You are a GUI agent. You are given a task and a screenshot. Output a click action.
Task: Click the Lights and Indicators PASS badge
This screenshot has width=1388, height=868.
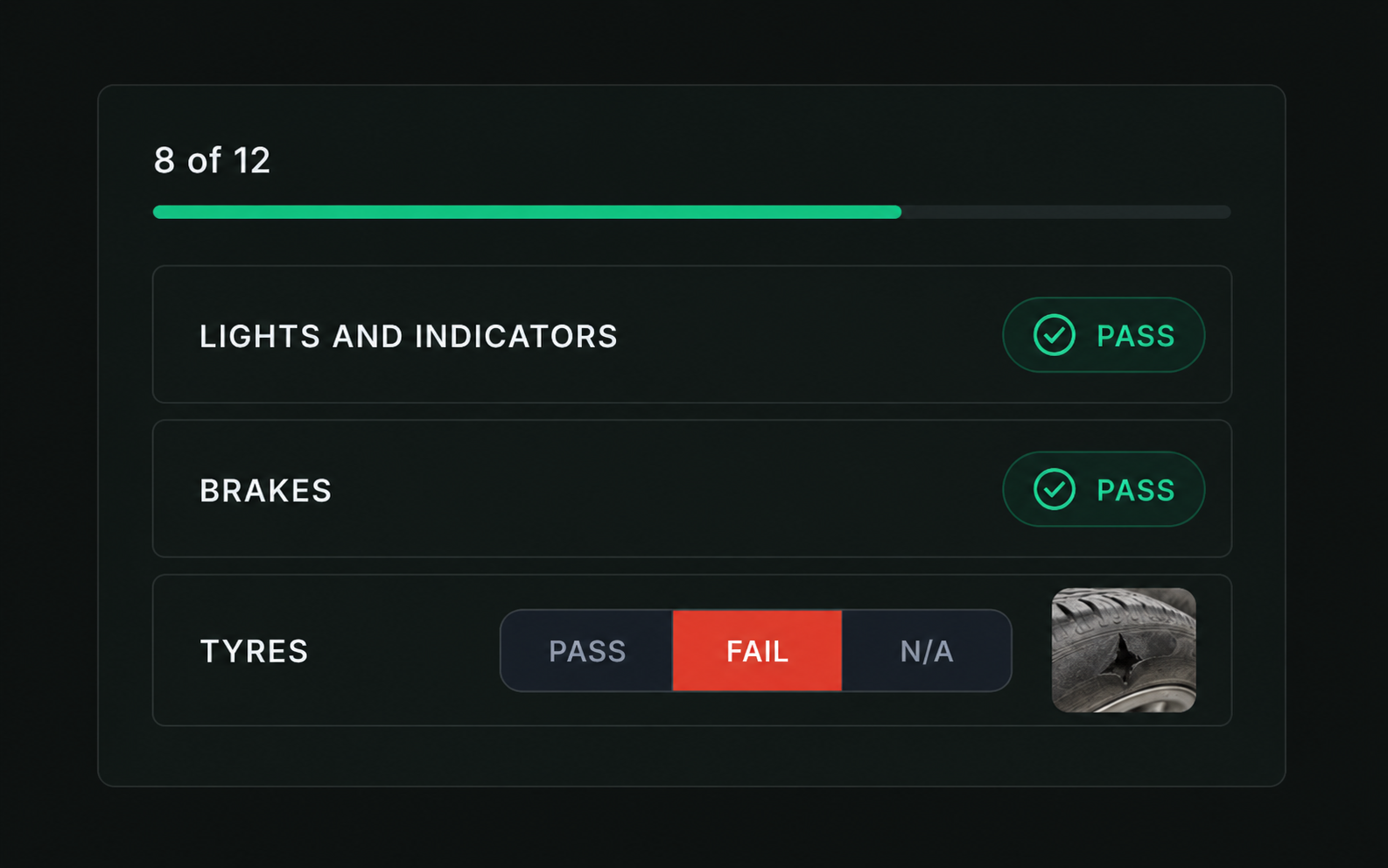pyautogui.click(x=1104, y=335)
